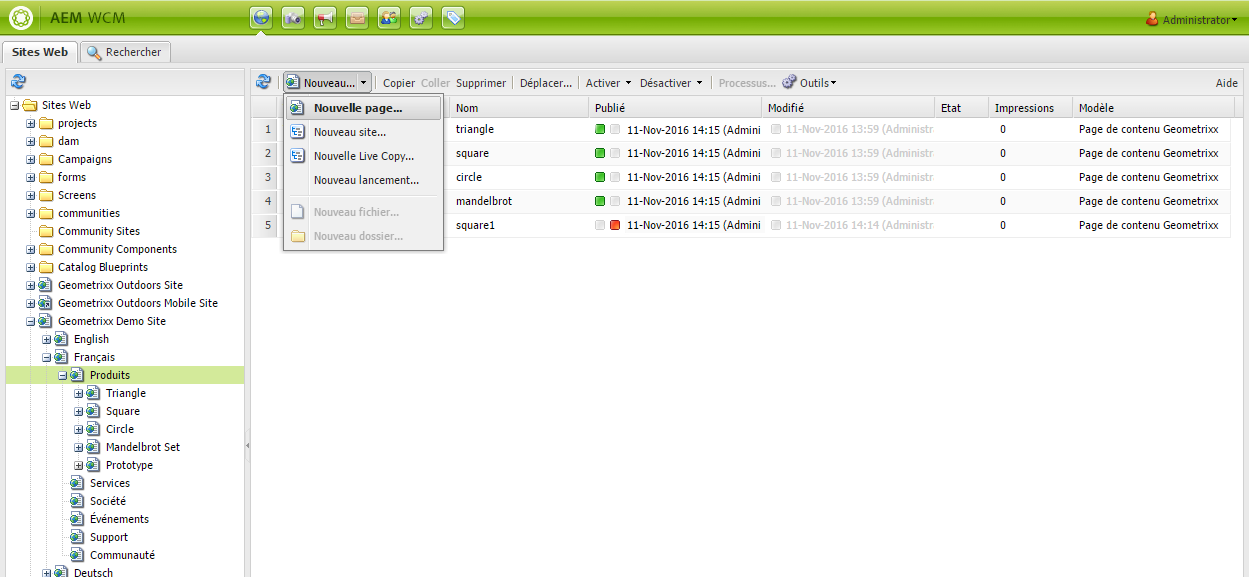Select the Geometrixx Outdoors Site tree item
The image size is (1249, 577).
pos(120,285)
